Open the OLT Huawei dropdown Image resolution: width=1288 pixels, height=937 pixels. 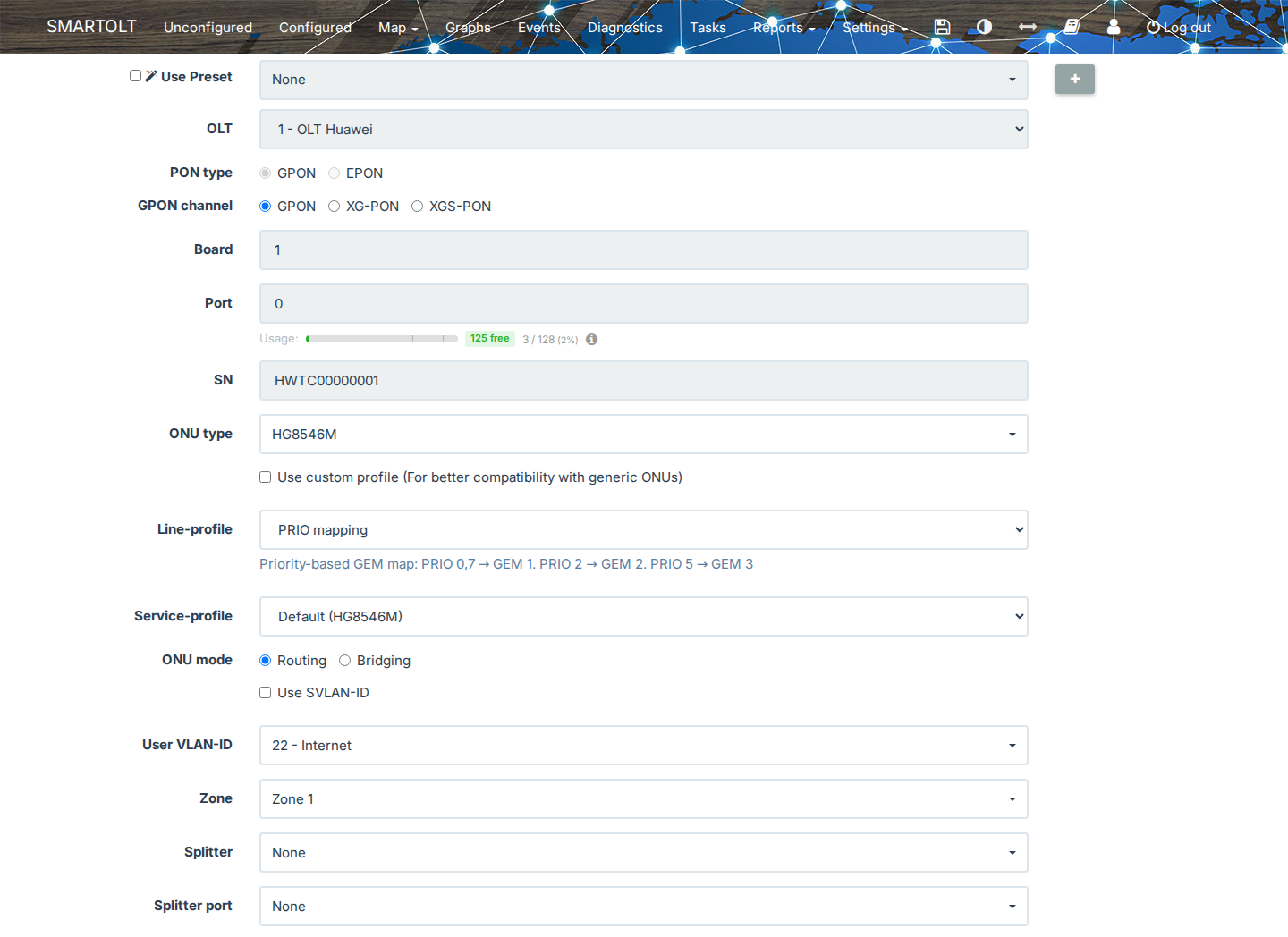(x=644, y=129)
